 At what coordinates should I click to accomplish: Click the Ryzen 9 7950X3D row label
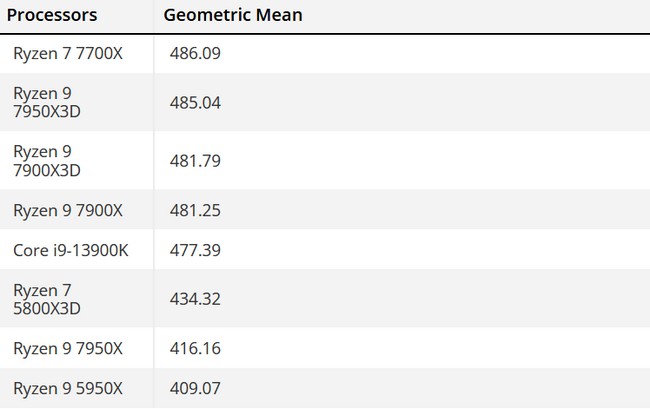point(47,103)
